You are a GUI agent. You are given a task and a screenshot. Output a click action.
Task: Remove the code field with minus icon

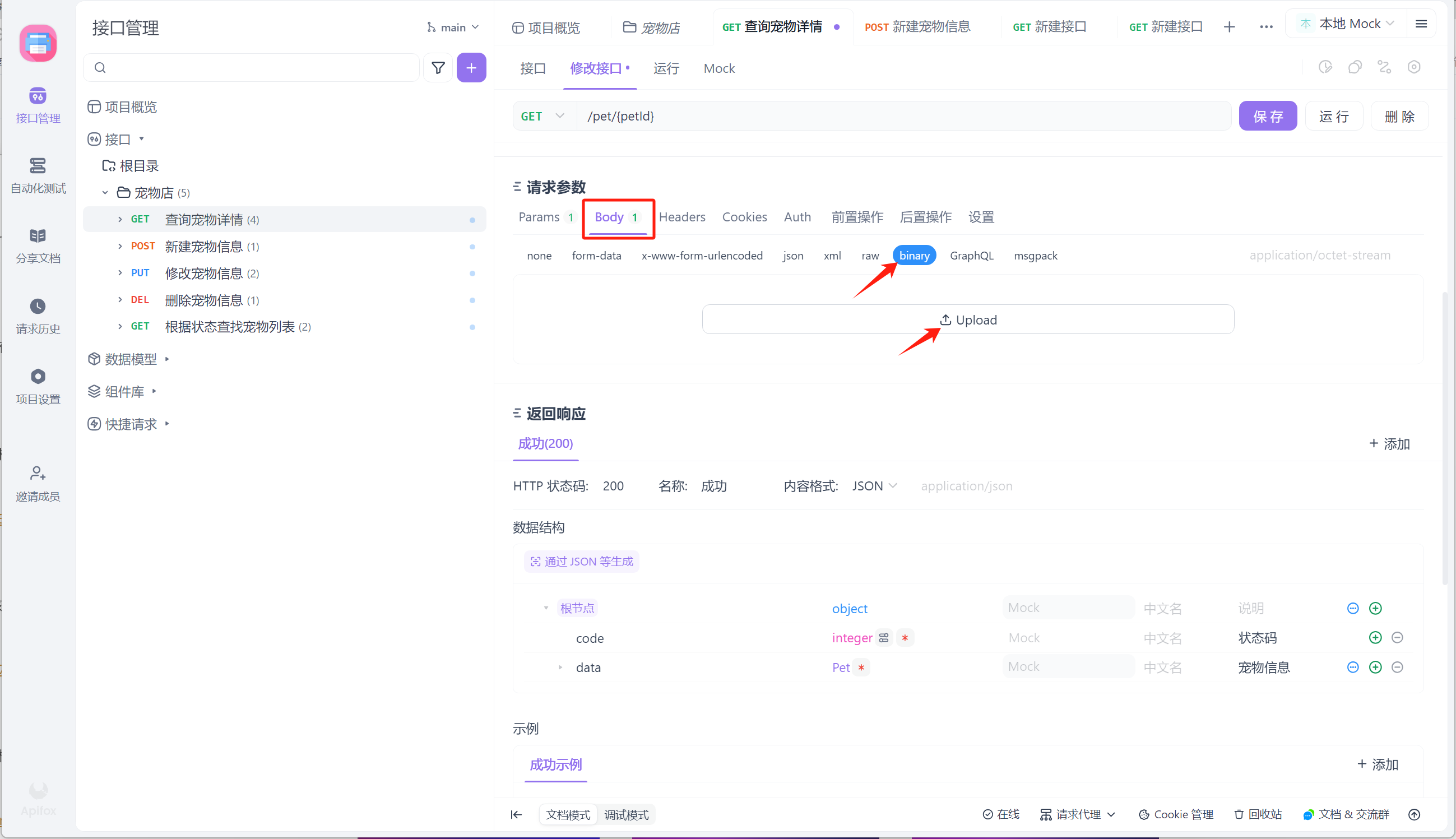(x=1397, y=638)
